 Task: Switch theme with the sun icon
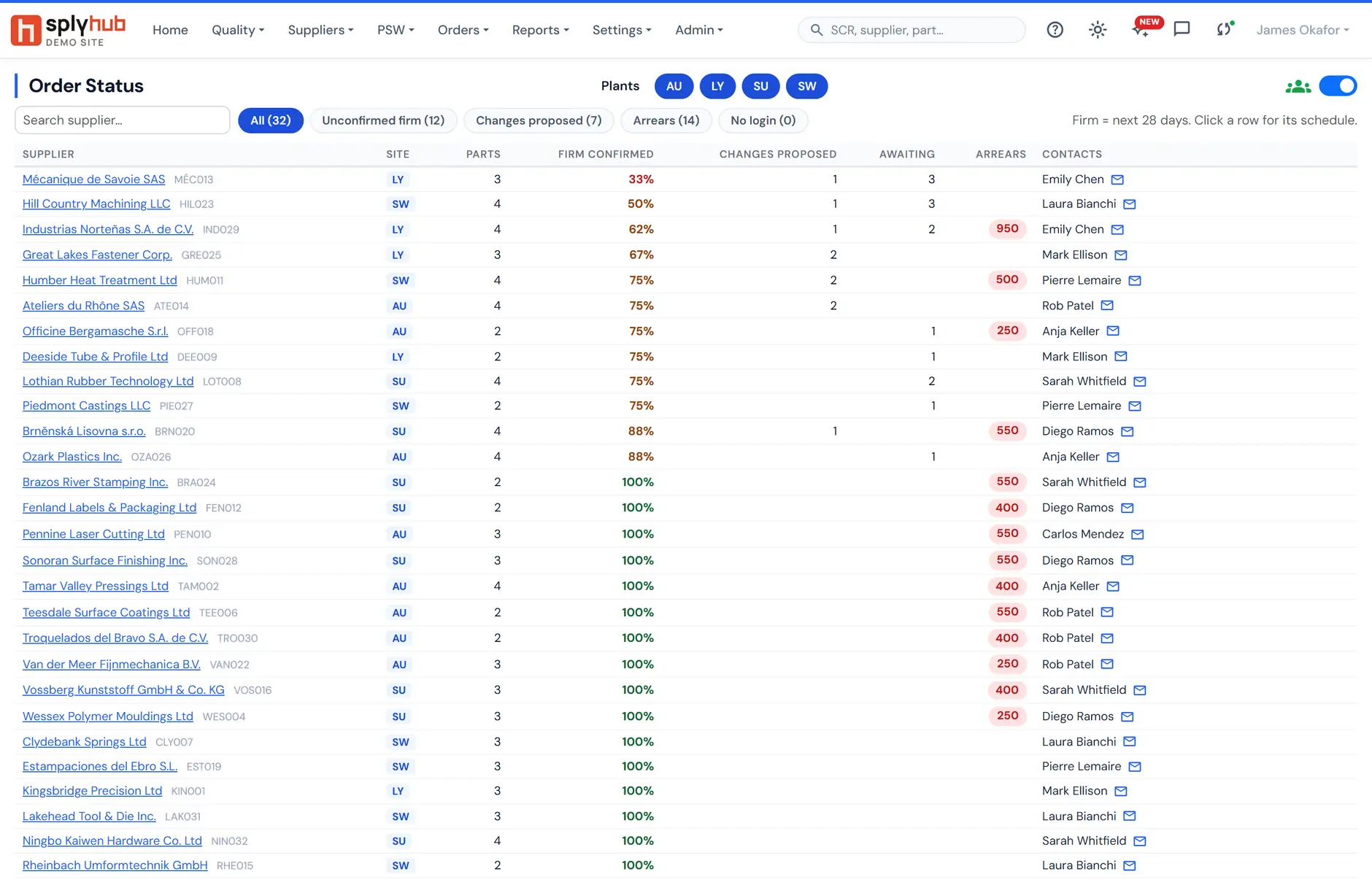(x=1098, y=30)
